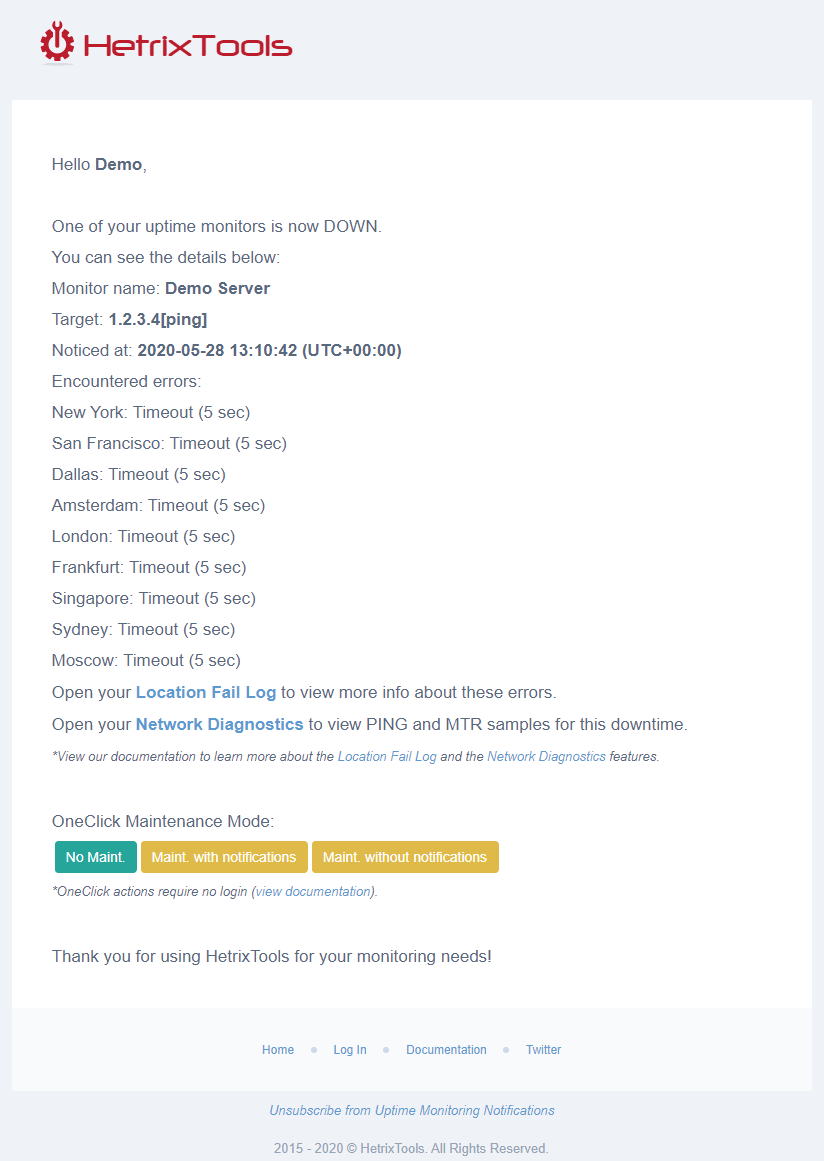Viewport: 824px width, 1161px height.
Task: Open the Network Diagnostics page
Action: (x=219, y=723)
